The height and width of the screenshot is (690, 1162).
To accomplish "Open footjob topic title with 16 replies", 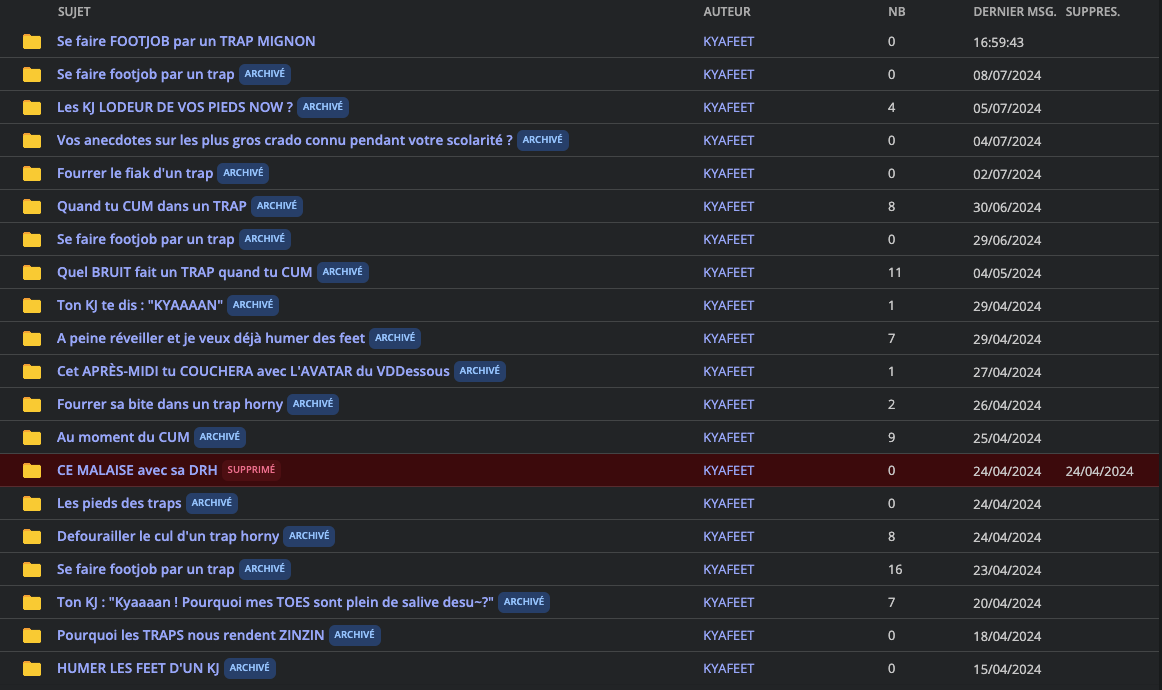I will pyautogui.click(x=145, y=569).
